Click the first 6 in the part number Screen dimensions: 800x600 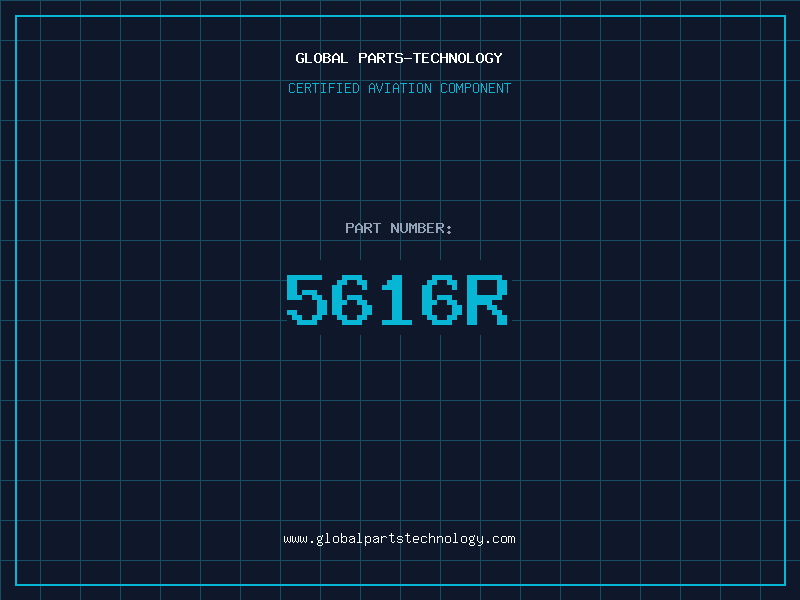point(351,300)
